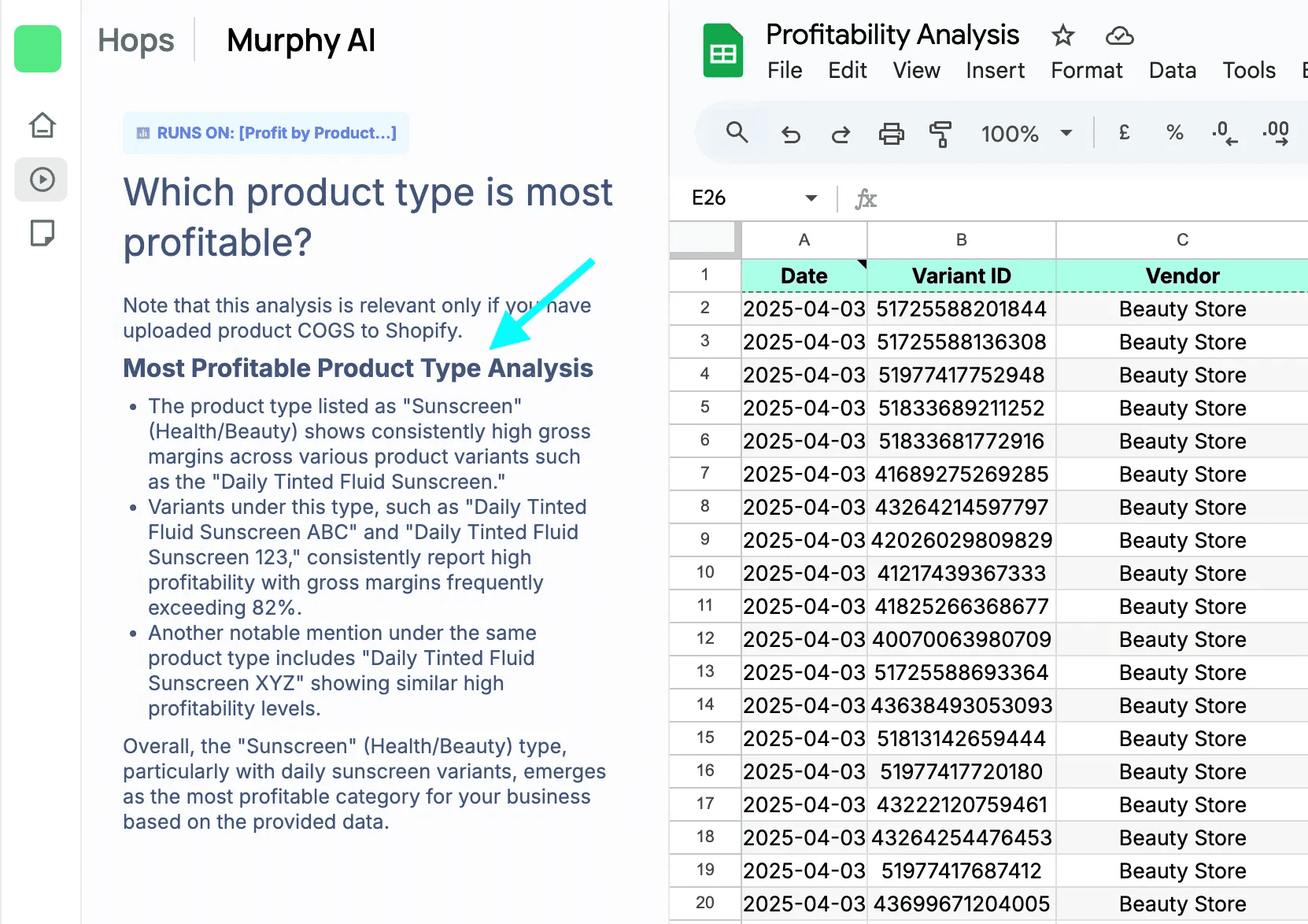Click cell with Variant ID 51725588201844

tap(962, 309)
